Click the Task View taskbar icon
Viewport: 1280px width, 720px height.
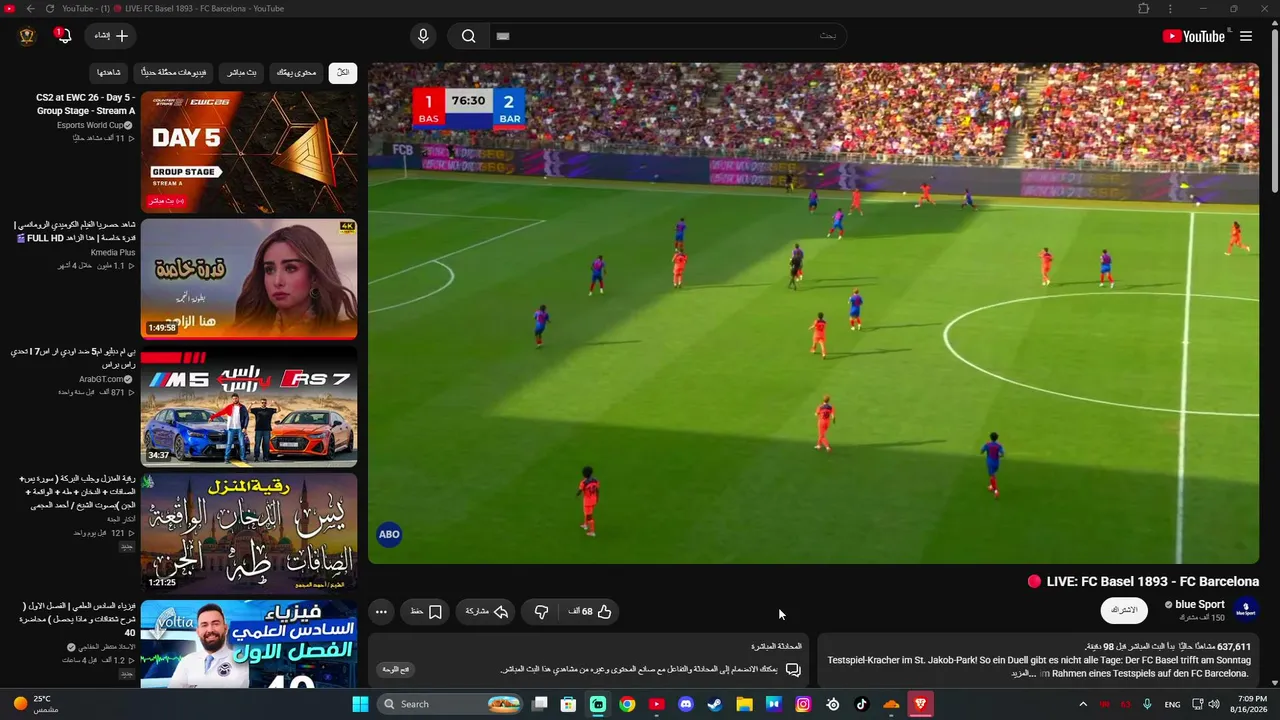(x=539, y=704)
